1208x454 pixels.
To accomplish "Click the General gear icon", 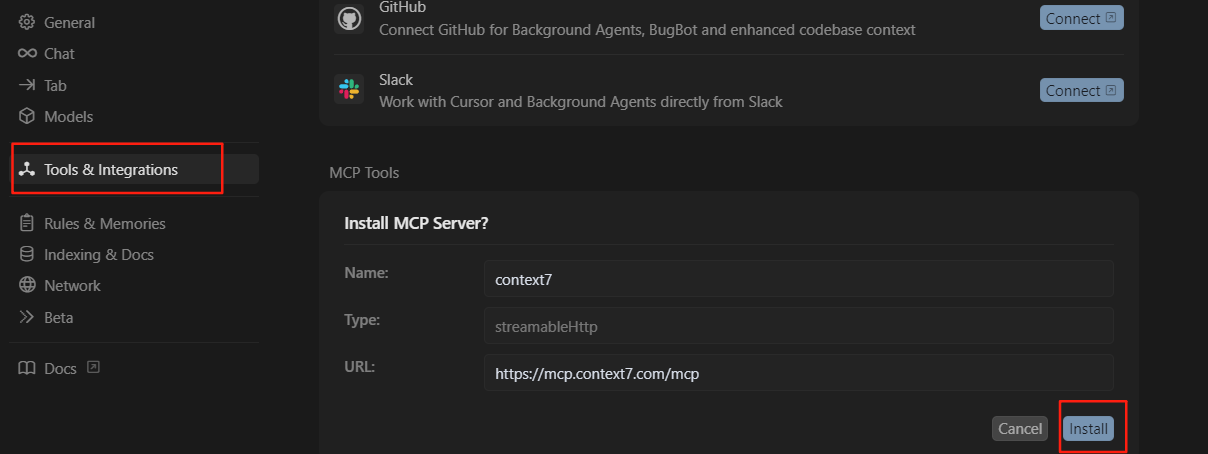I will [27, 22].
